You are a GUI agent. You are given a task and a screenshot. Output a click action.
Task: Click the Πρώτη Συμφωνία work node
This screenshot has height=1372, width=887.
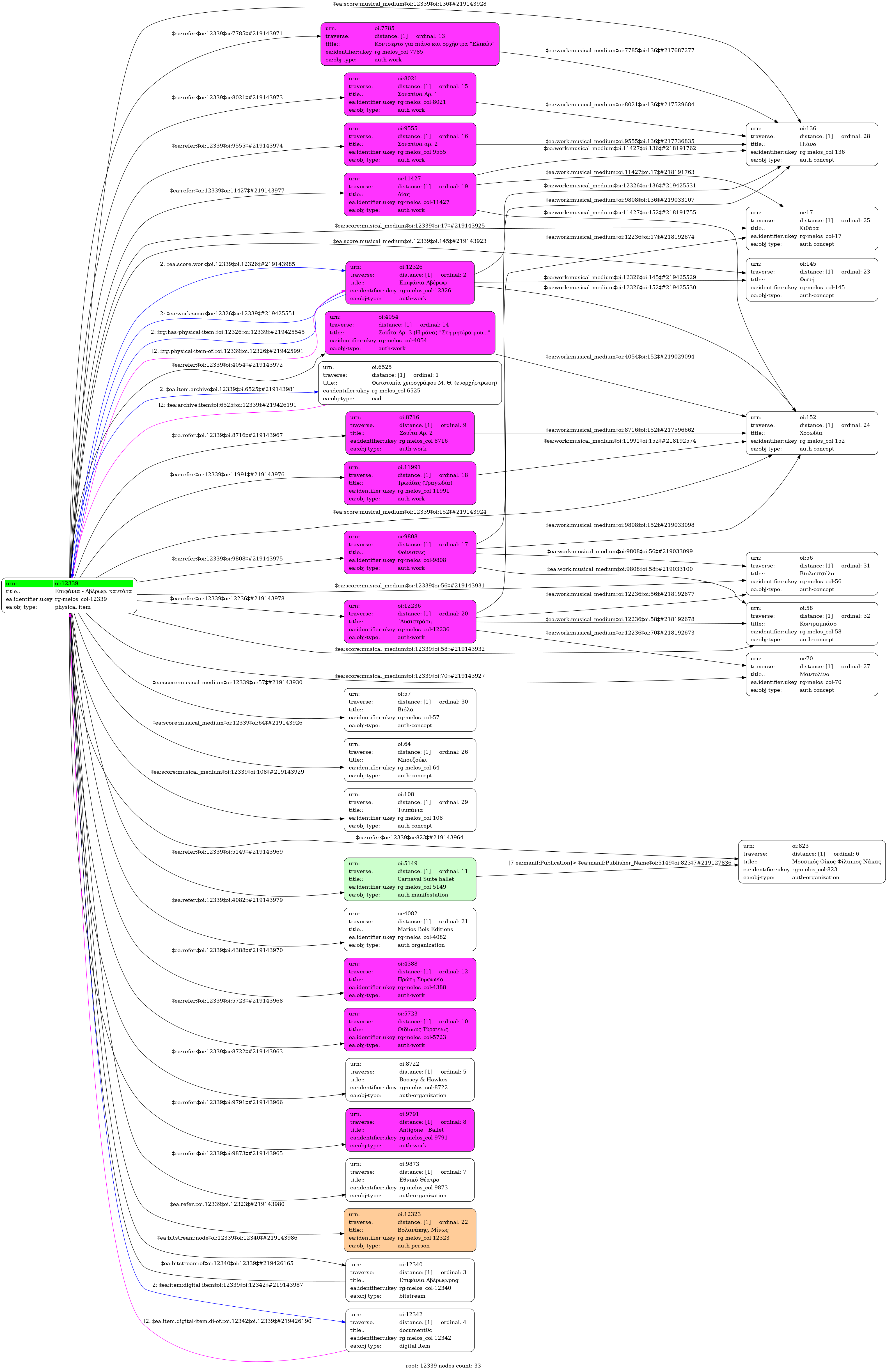tap(409, 979)
